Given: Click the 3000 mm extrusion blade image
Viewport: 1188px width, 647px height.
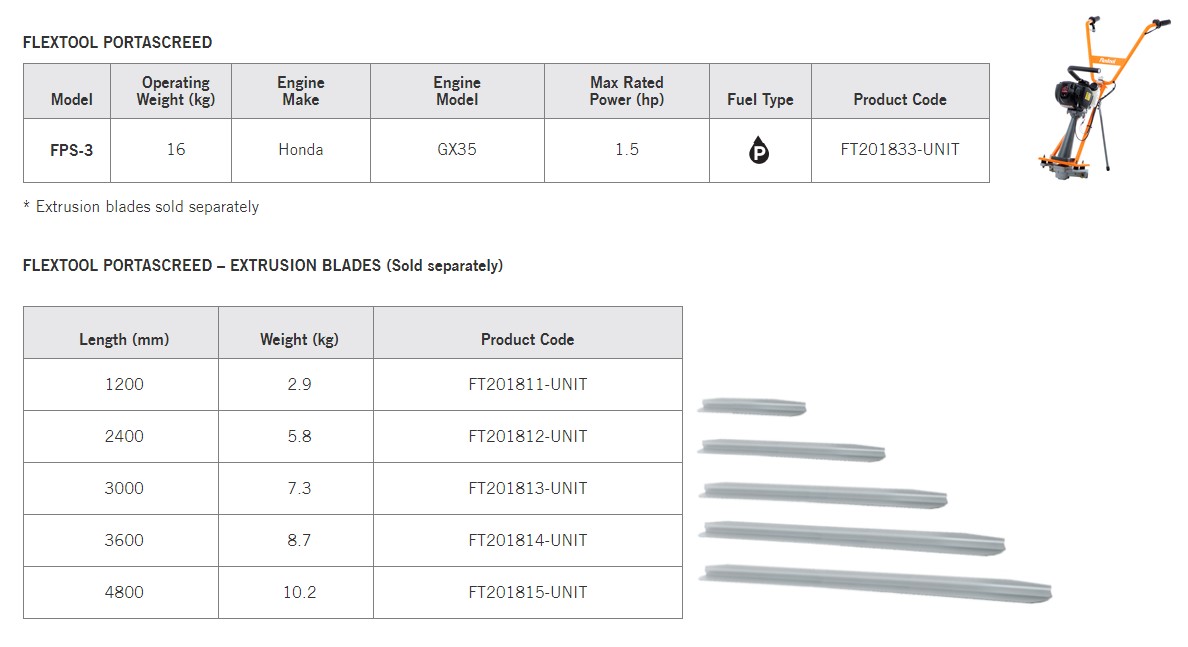Looking at the screenshot, I should pos(823,494).
